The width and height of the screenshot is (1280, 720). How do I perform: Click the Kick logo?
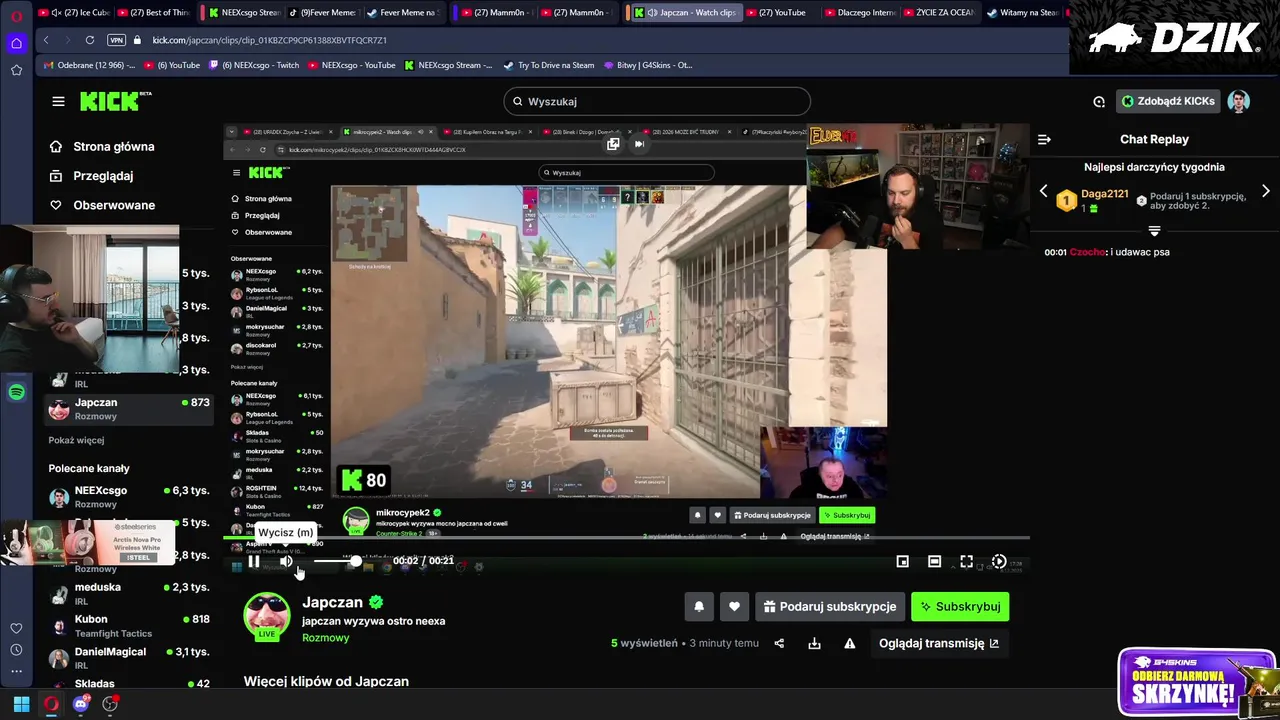coord(115,101)
